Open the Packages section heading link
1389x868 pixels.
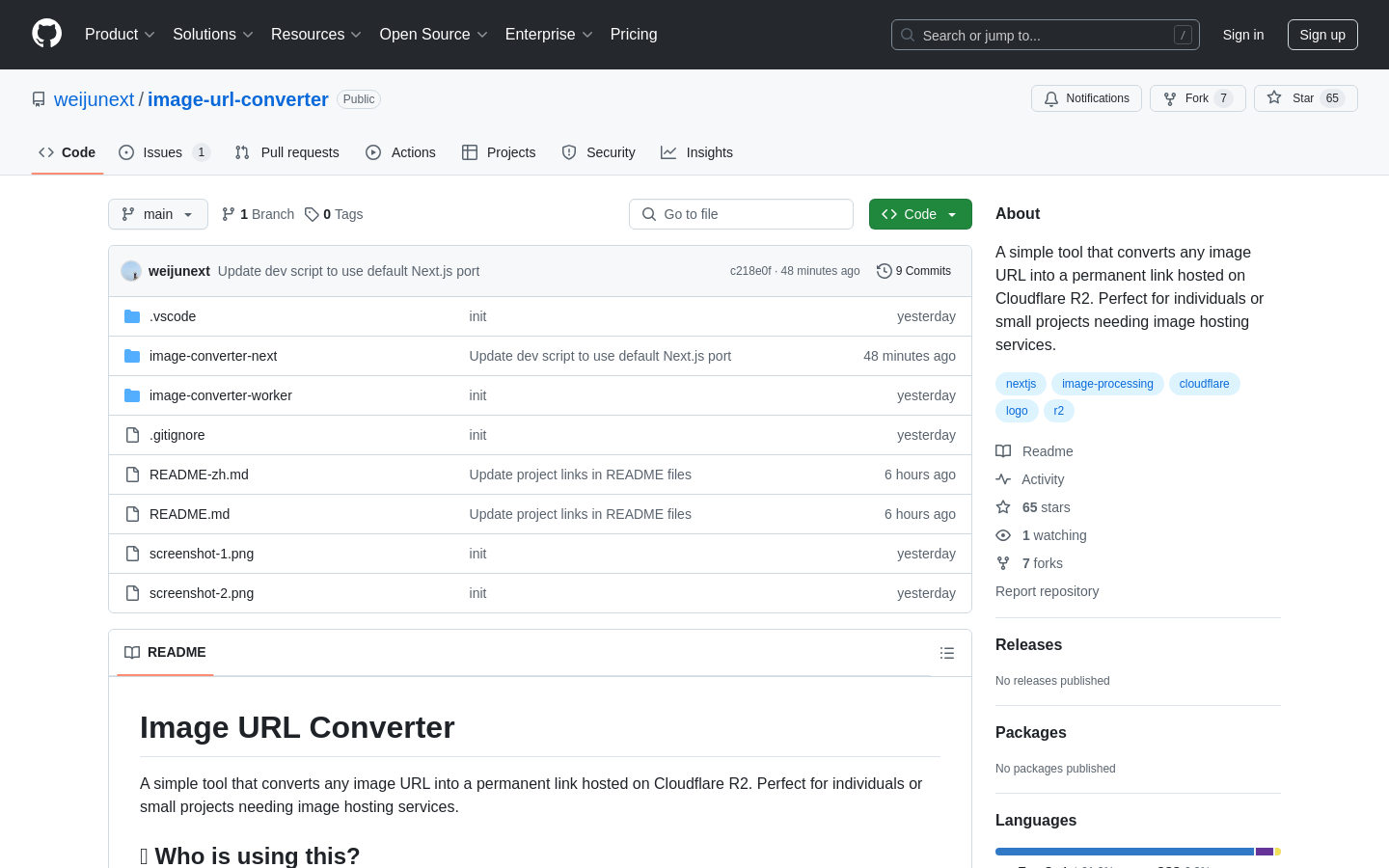coord(1030,733)
